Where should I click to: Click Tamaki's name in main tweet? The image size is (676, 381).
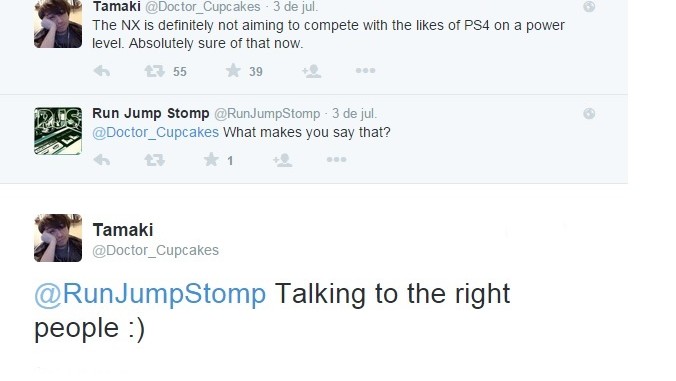(123, 230)
